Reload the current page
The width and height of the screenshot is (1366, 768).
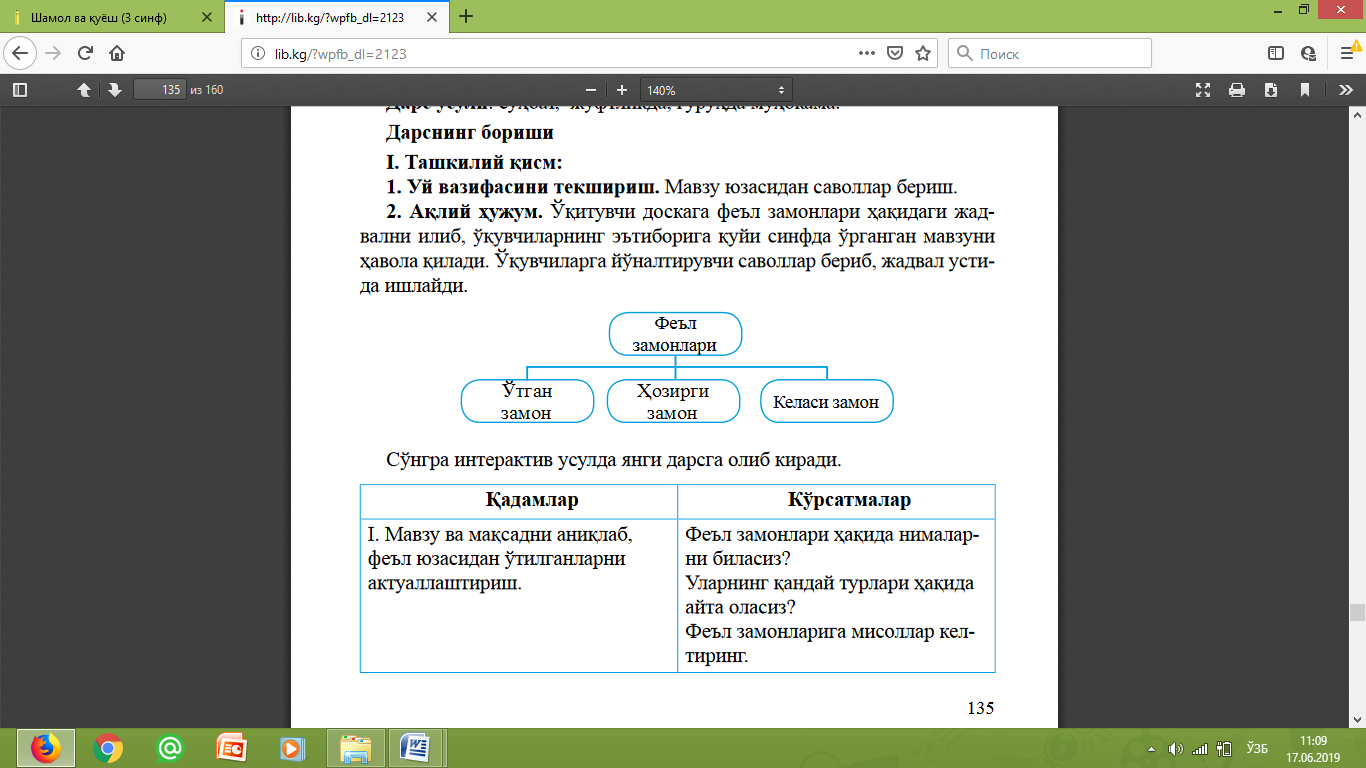[x=85, y=53]
